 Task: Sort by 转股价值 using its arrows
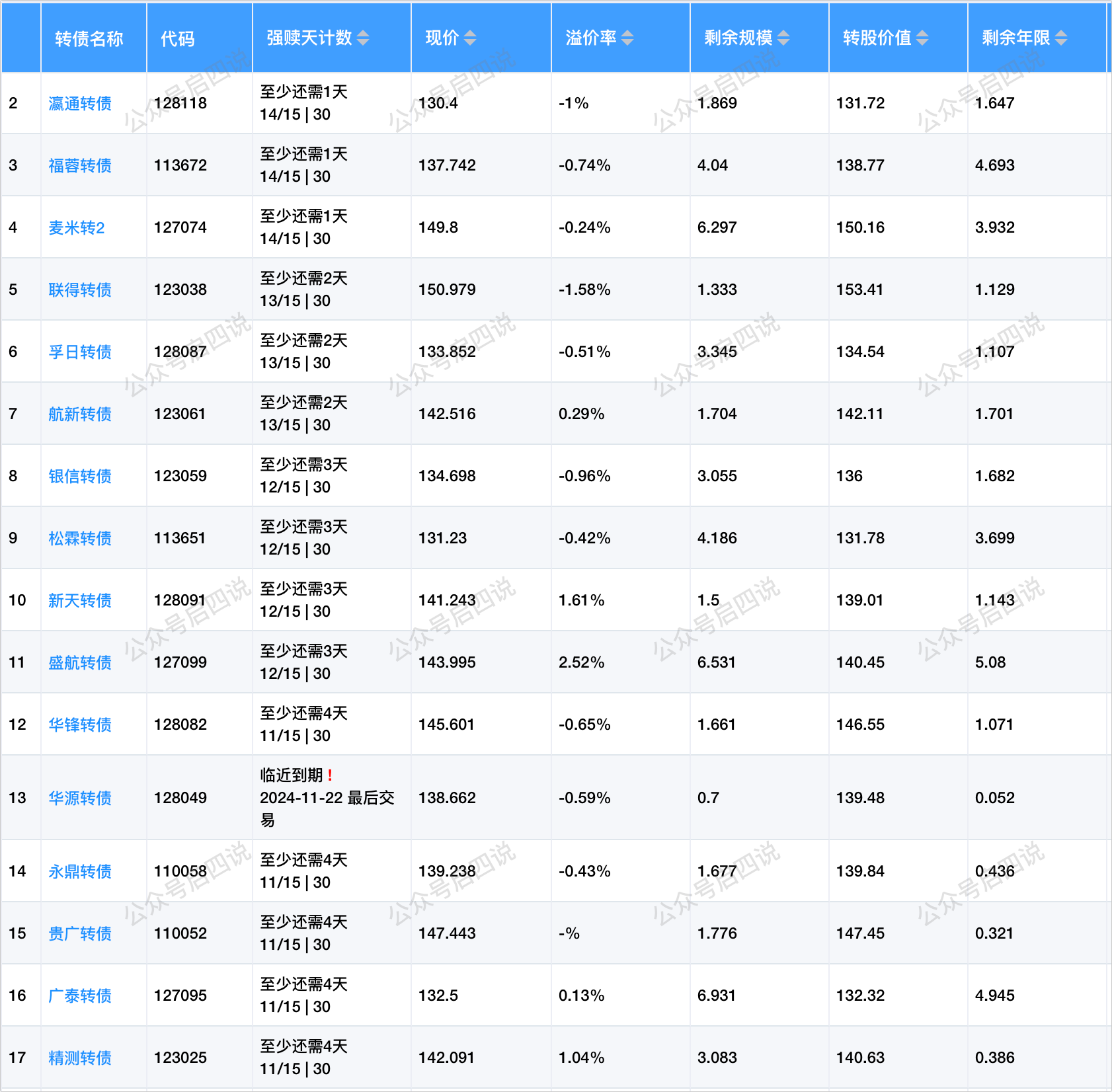click(922, 38)
